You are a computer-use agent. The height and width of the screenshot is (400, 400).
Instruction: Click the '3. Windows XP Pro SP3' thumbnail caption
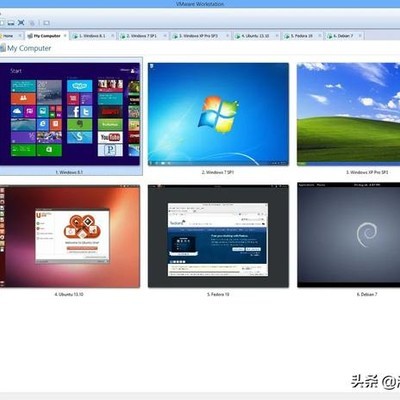[367, 172]
